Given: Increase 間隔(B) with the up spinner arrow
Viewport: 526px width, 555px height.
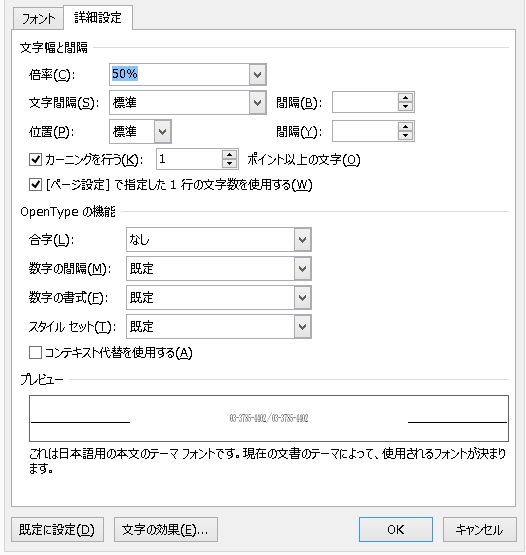Looking at the screenshot, I should coord(405,98).
